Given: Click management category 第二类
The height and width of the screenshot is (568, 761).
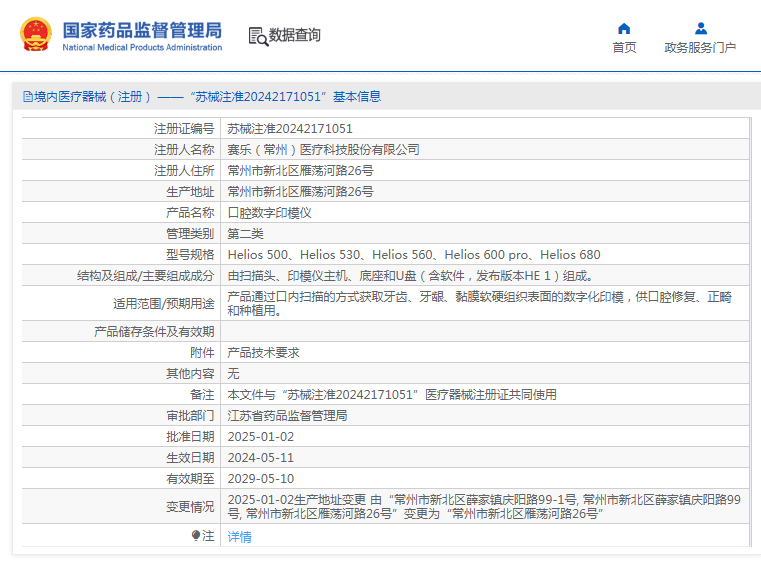Looking at the screenshot, I should click(x=246, y=234).
